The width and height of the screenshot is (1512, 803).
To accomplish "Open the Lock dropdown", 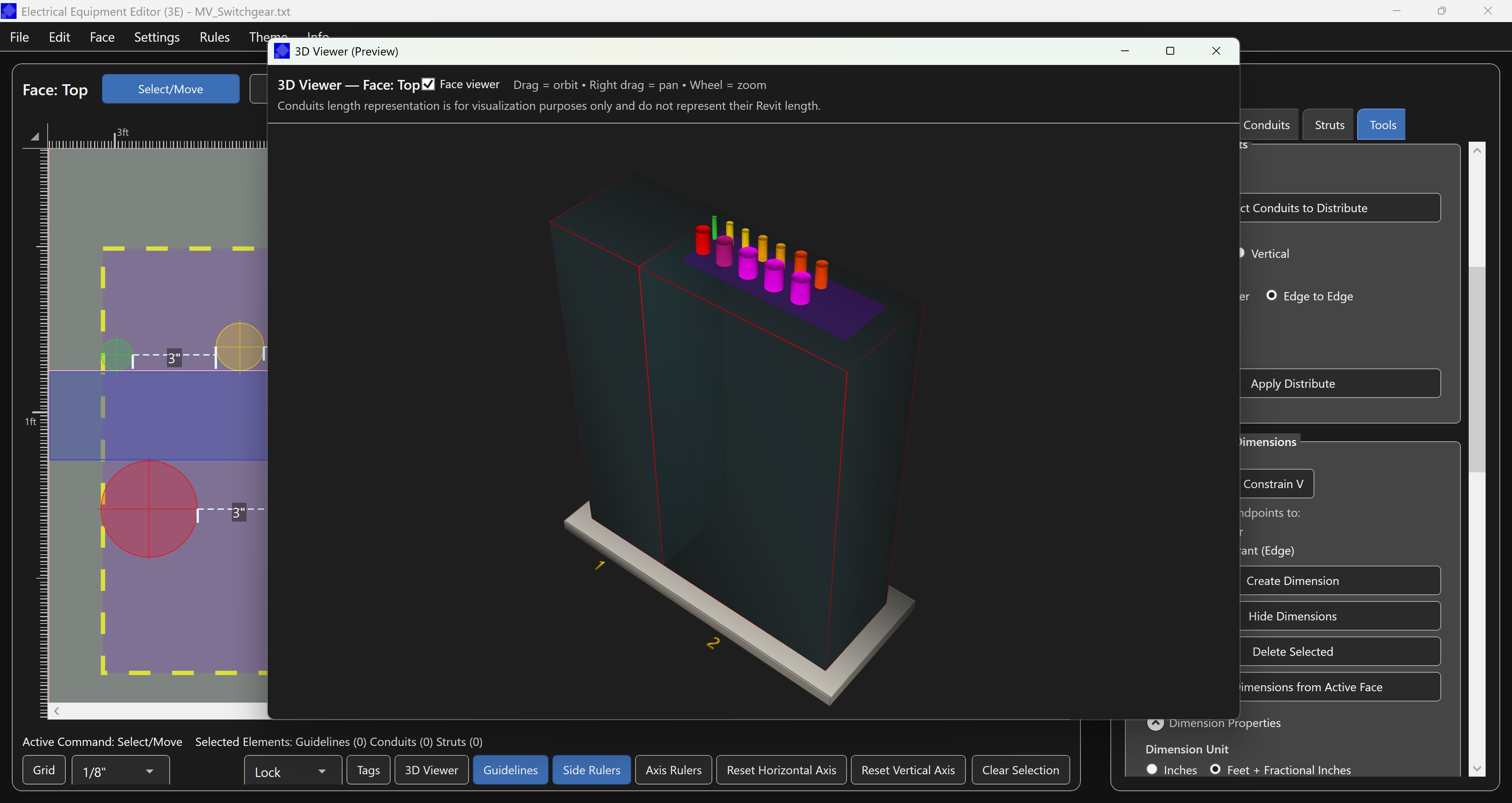I will pos(292,771).
